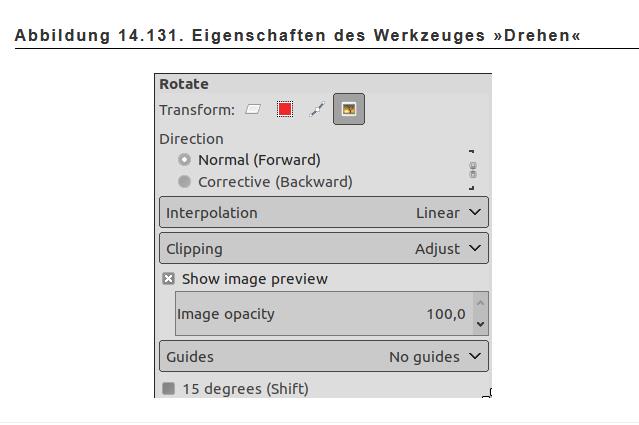Open the Interpolation dropdown
639x425 pixels.
click(324, 213)
